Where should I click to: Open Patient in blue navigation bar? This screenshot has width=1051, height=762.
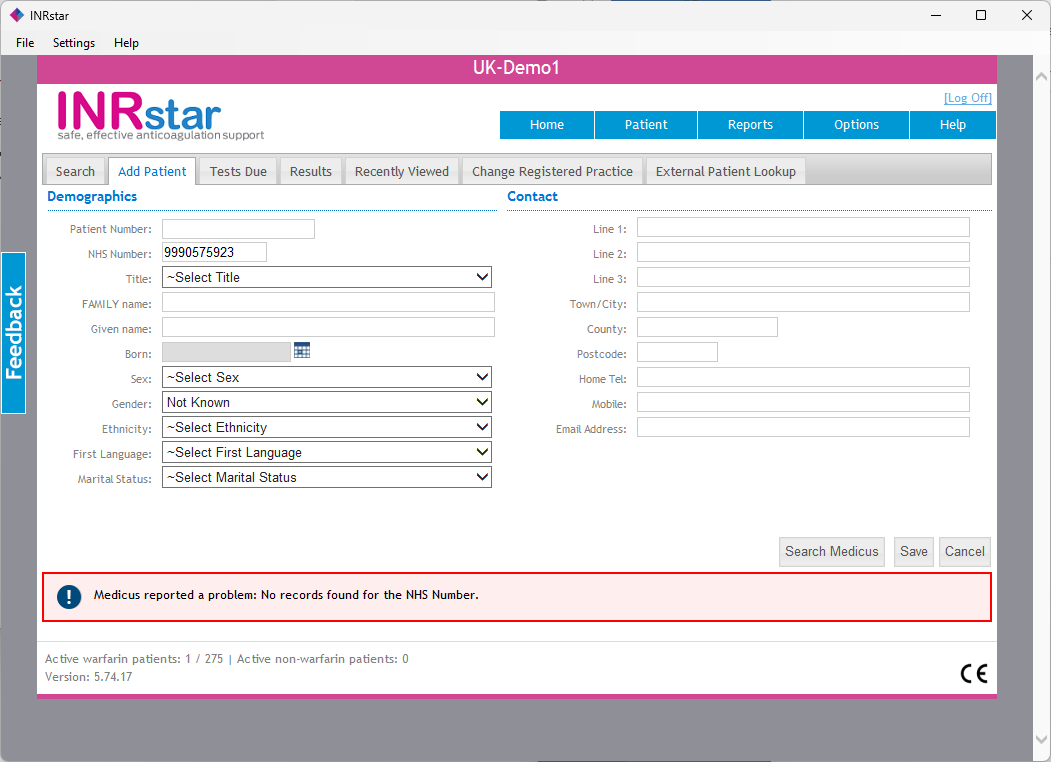646,125
